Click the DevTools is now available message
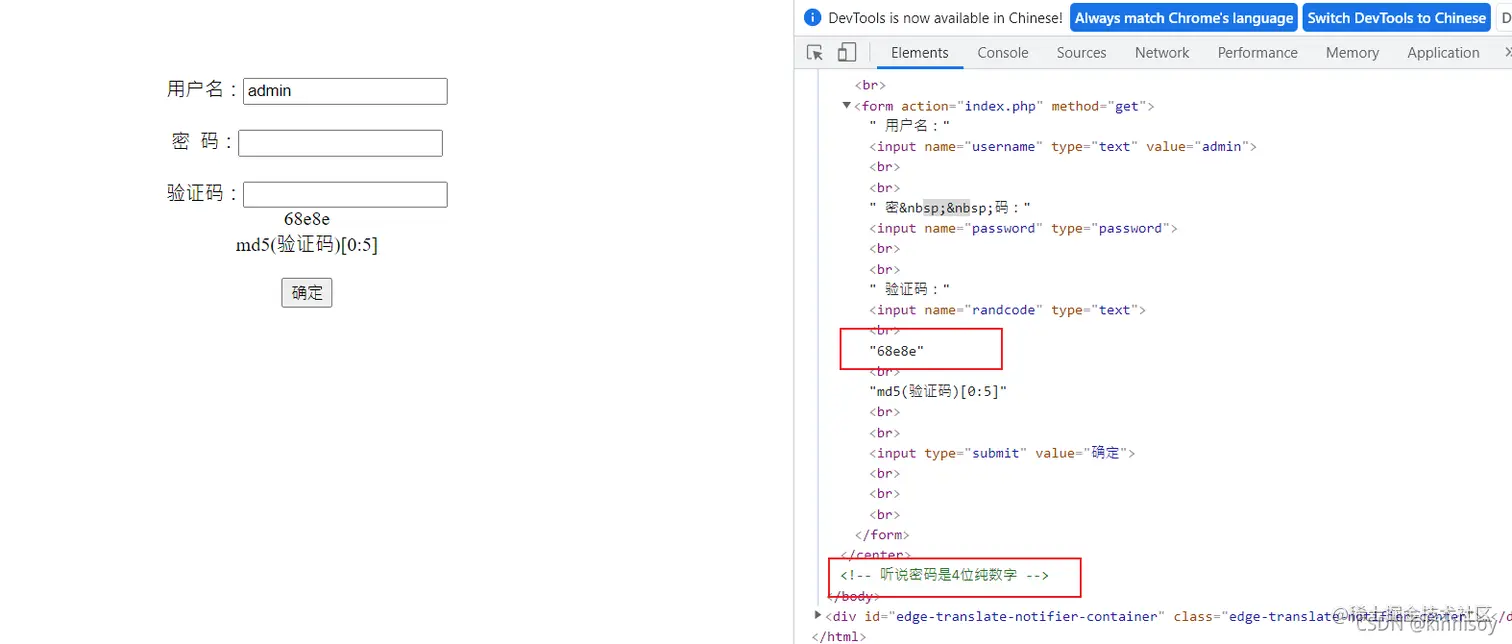Viewport: 1512px width, 644px height. coord(945,18)
